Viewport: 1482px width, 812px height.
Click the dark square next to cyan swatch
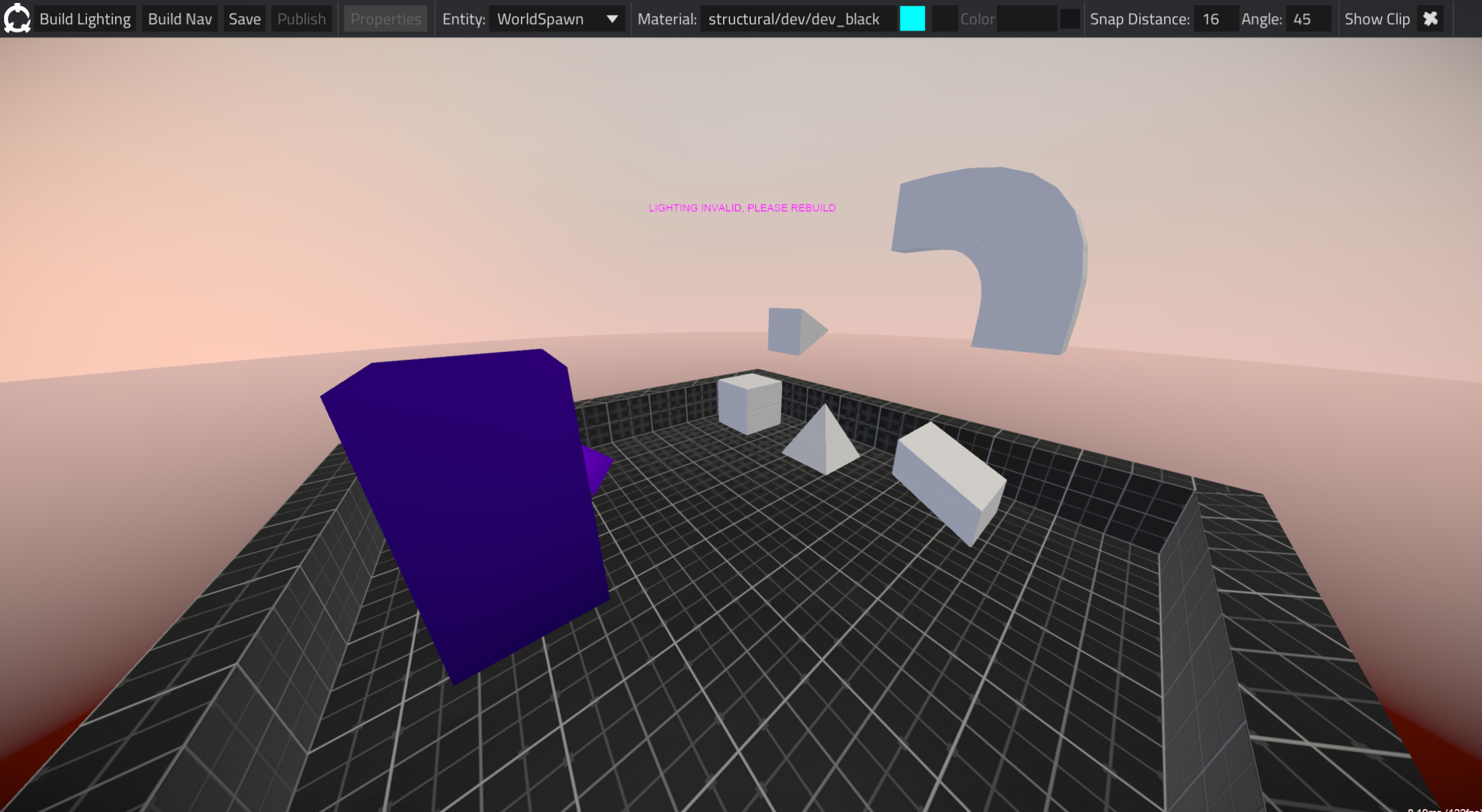point(944,19)
